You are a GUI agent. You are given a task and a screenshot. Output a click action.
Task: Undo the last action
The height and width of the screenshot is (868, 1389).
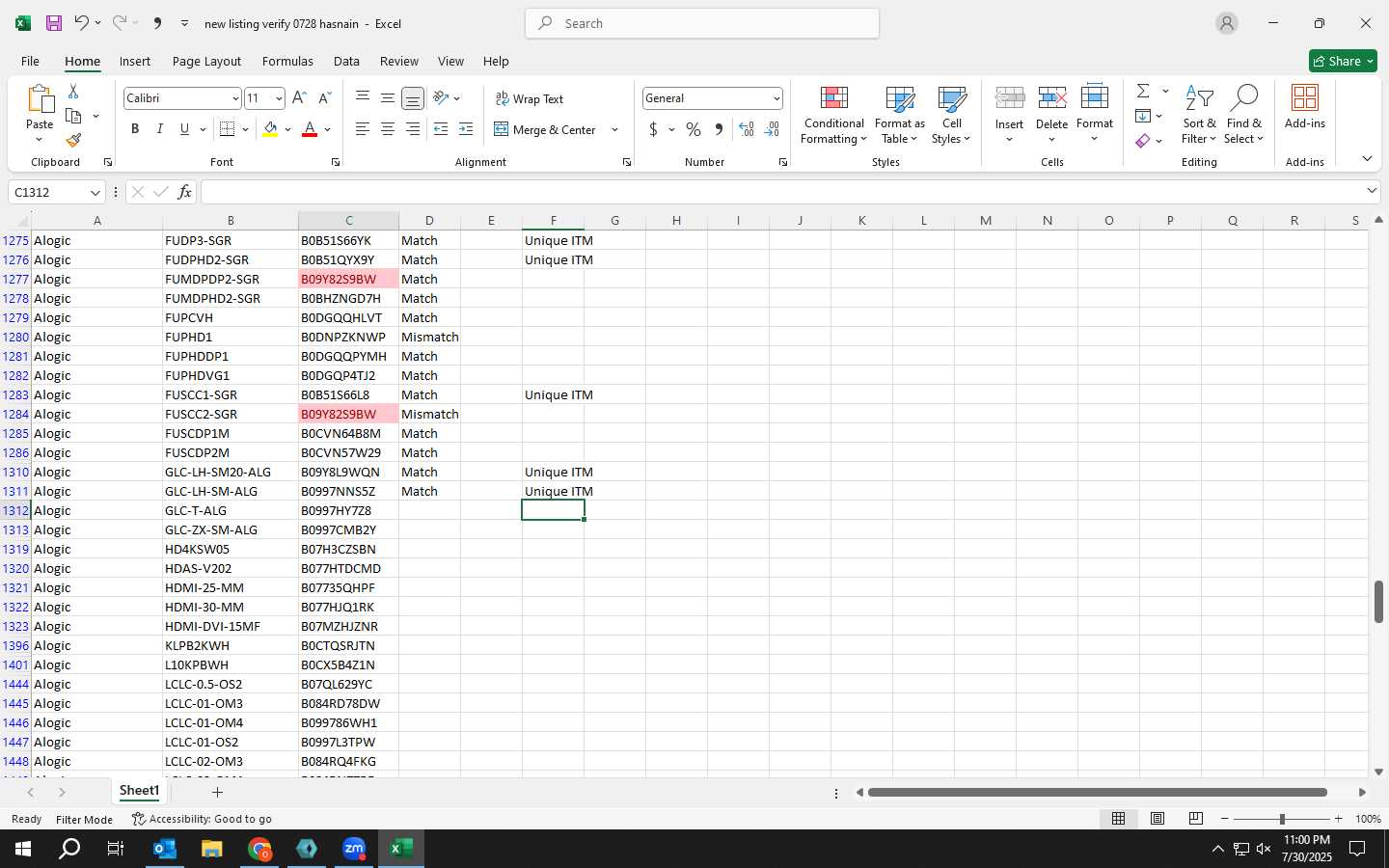(82, 23)
